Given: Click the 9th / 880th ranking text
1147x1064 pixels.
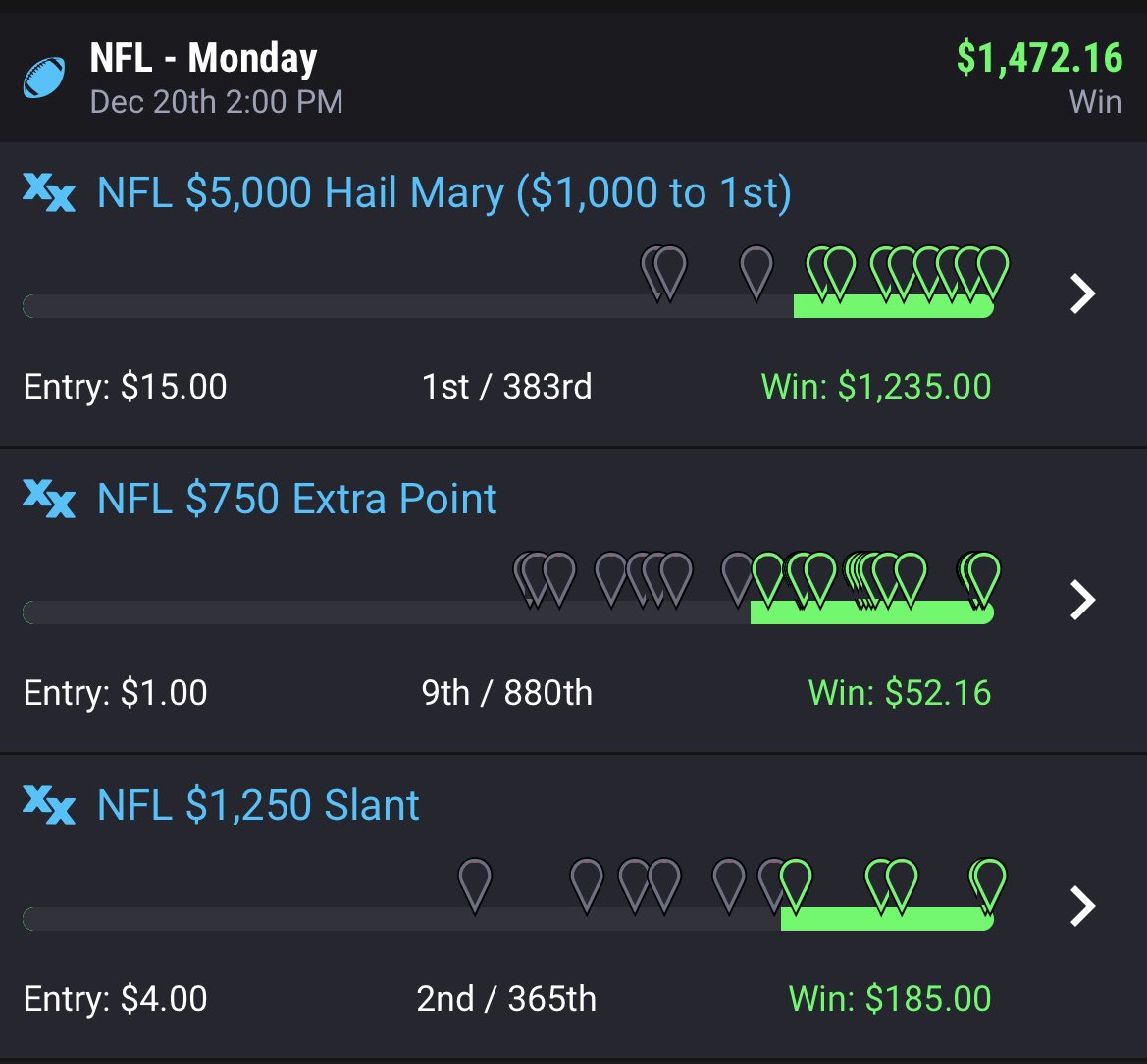Looking at the screenshot, I should coord(507,692).
